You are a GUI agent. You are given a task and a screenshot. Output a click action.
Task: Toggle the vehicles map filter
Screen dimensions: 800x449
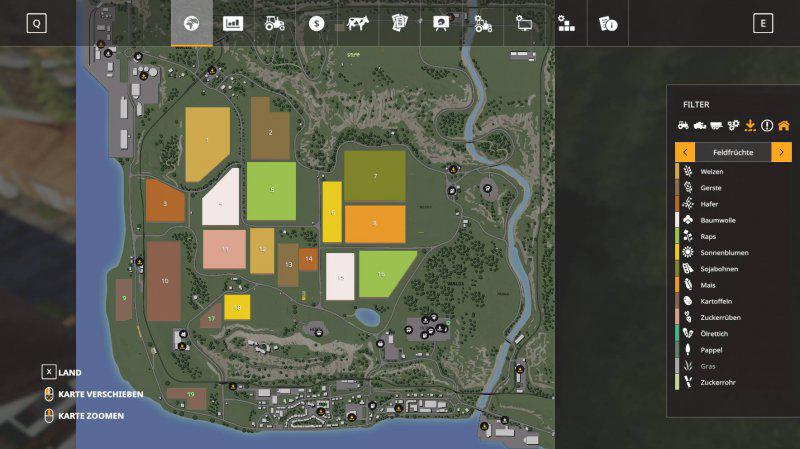pyautogui.click(x=684, y=125)
